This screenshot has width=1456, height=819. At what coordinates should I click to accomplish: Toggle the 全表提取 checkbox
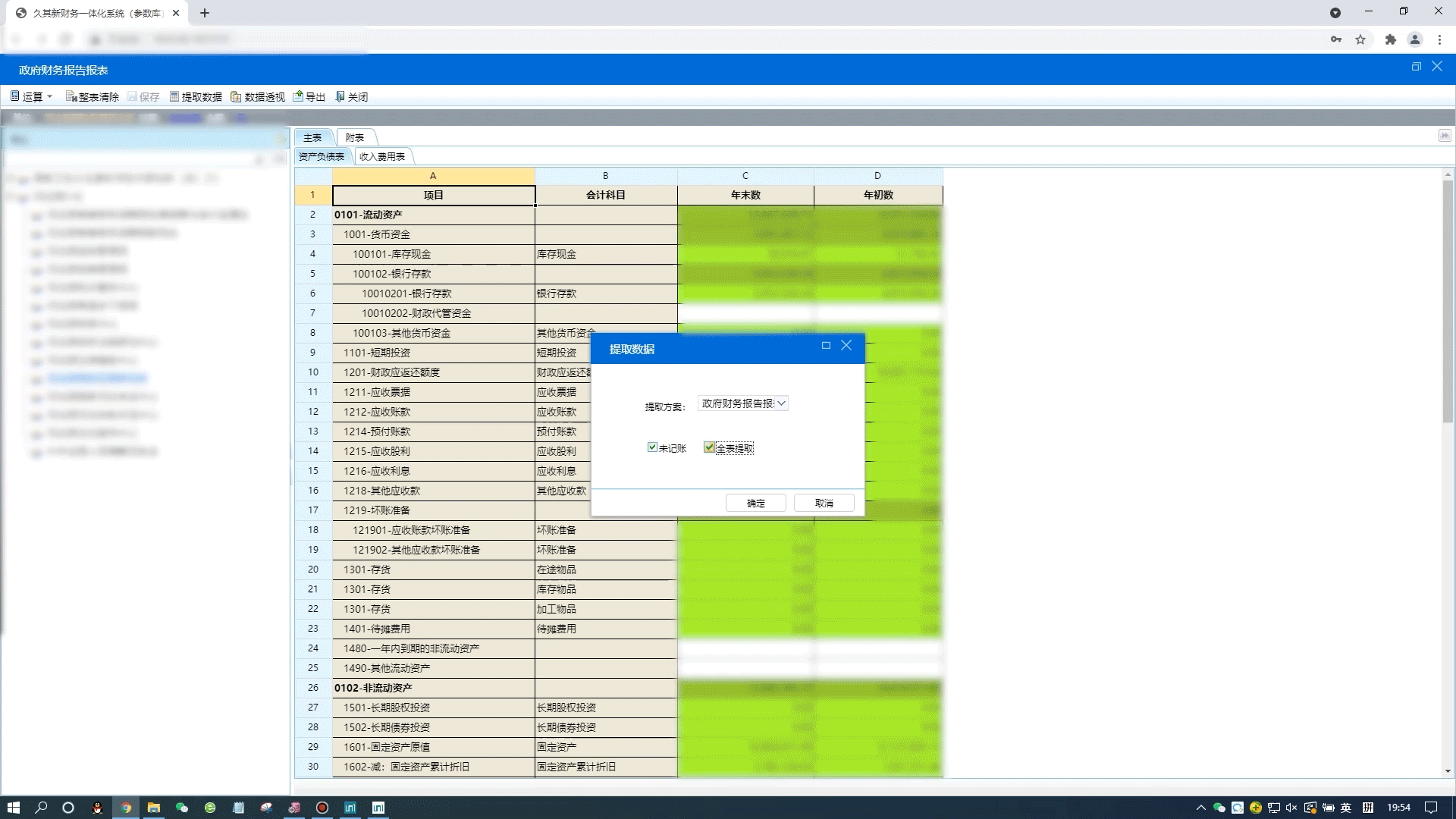coord(709,447)
